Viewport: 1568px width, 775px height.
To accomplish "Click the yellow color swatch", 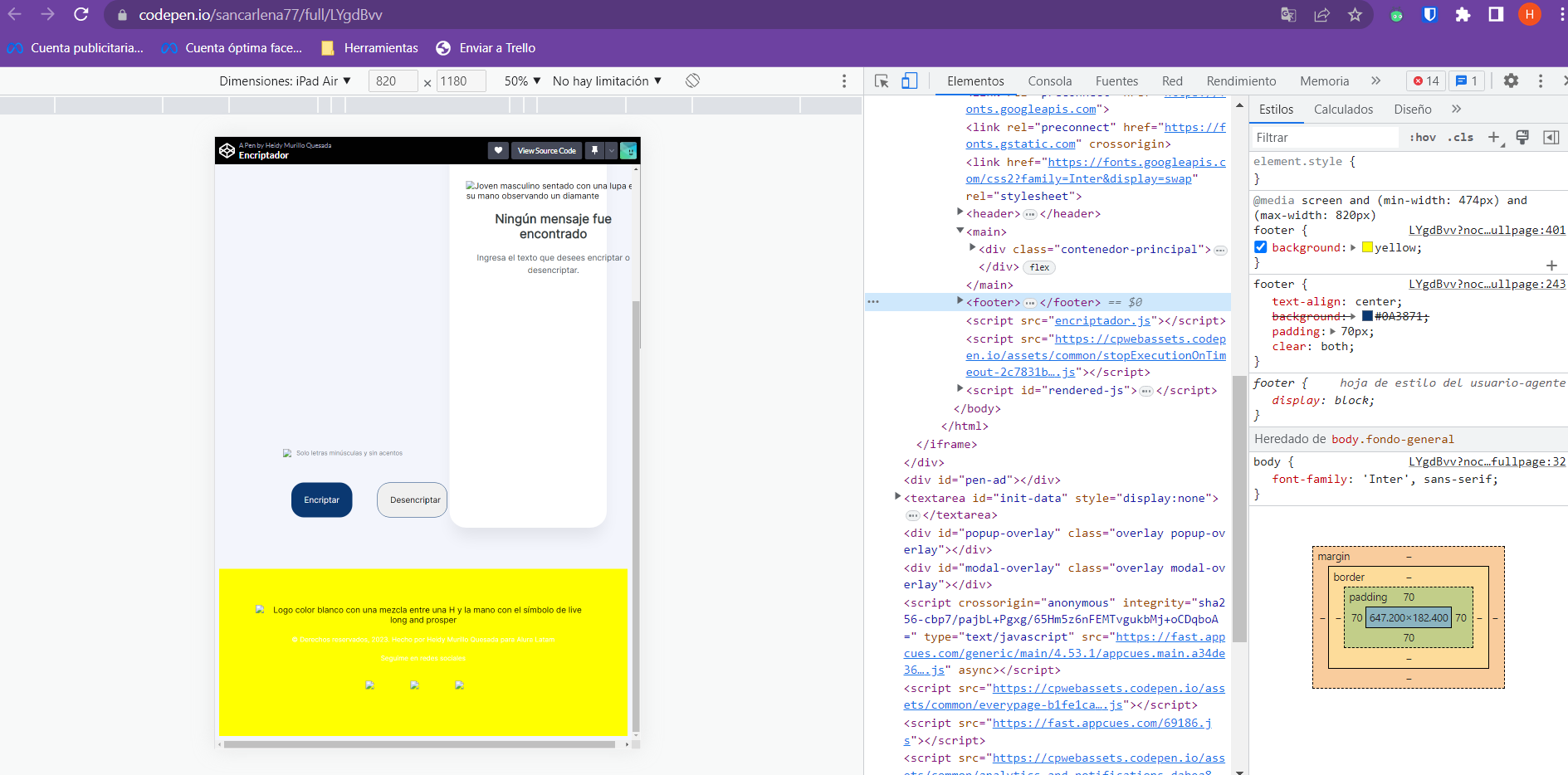I will coord(1367,247).
